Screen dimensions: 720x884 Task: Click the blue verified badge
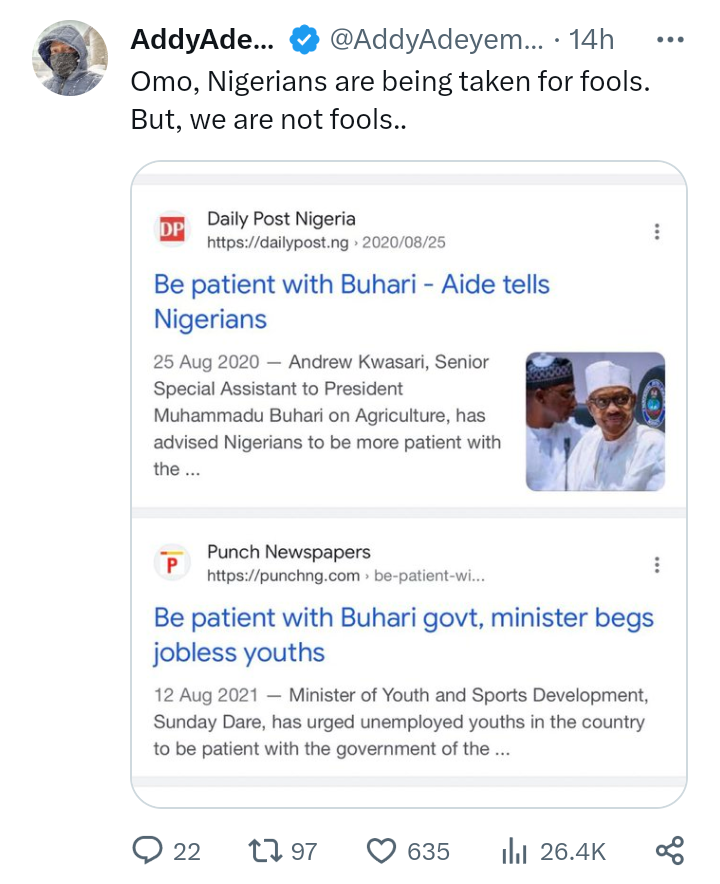(x=304, y=40)
